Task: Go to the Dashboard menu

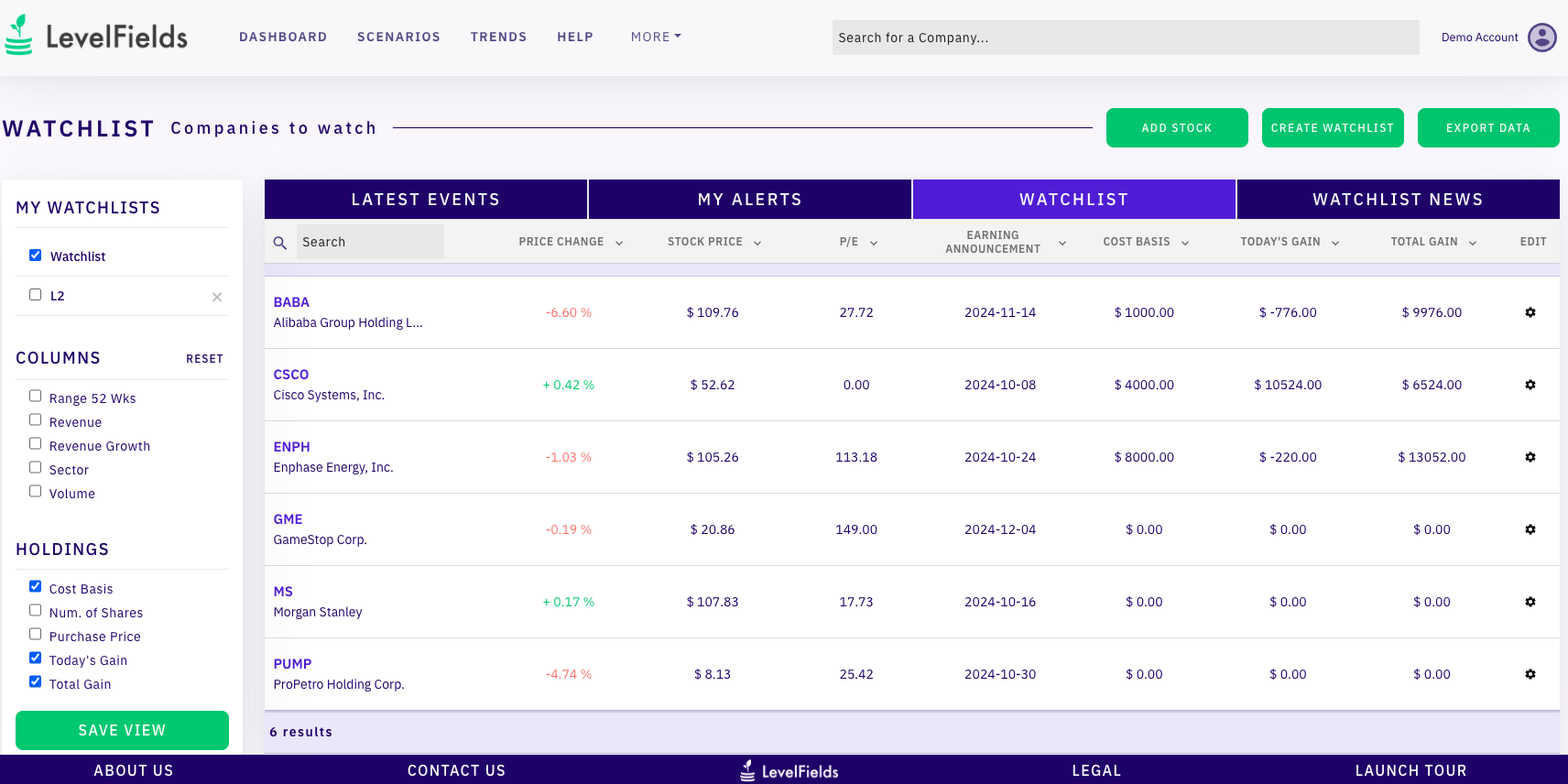Action: 283,37
